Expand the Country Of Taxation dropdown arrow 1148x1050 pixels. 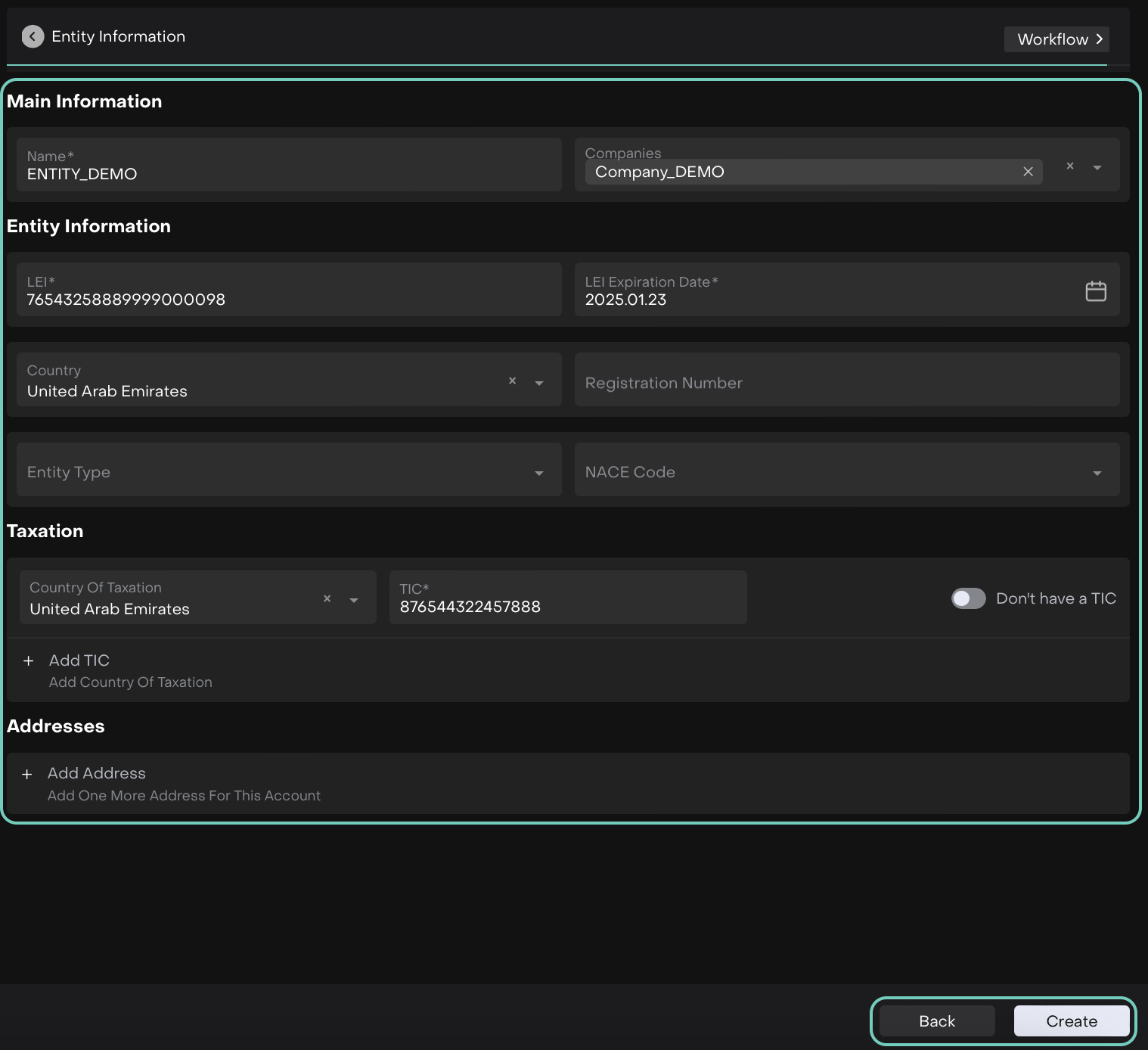click(354, 601)
